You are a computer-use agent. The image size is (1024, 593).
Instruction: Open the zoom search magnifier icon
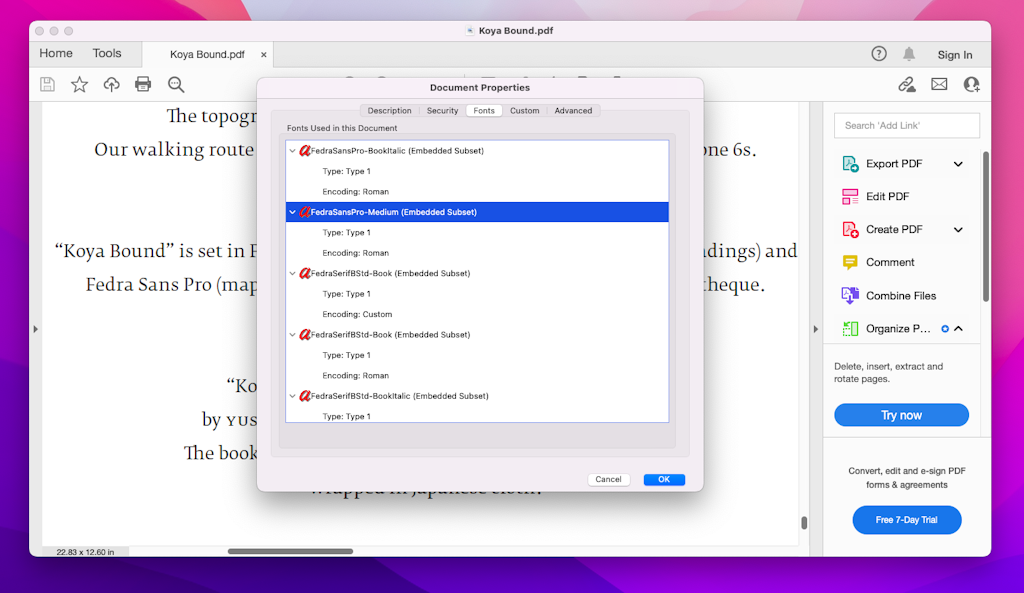176,85
